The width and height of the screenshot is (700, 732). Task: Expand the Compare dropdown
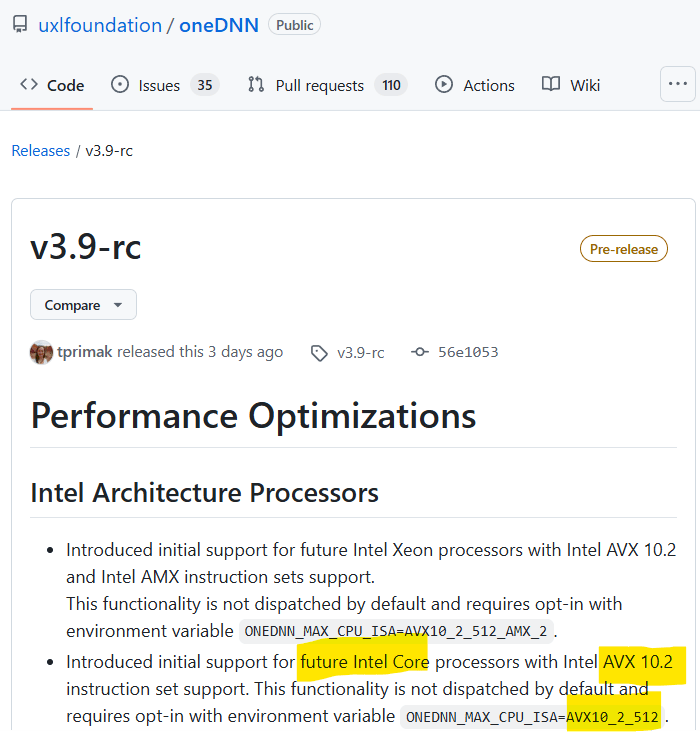tap(84, 305)
